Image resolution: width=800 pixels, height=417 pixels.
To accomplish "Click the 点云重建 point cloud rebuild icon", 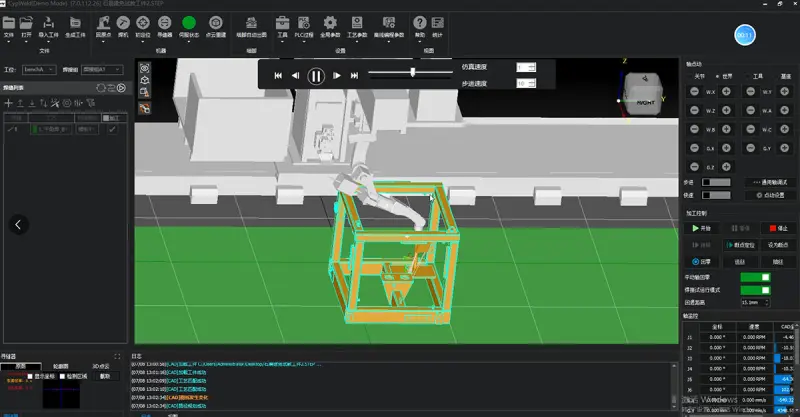I will [x=215, y=21].
